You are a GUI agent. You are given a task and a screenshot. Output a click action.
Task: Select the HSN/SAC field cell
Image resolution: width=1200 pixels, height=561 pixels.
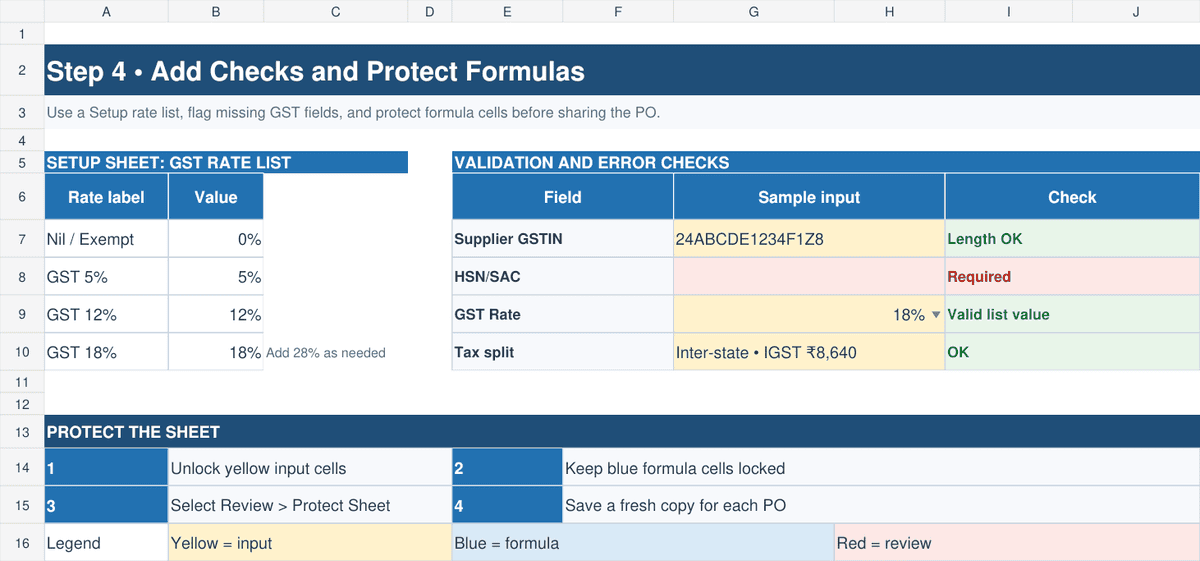pyautogui.click(x=563, y=277)
